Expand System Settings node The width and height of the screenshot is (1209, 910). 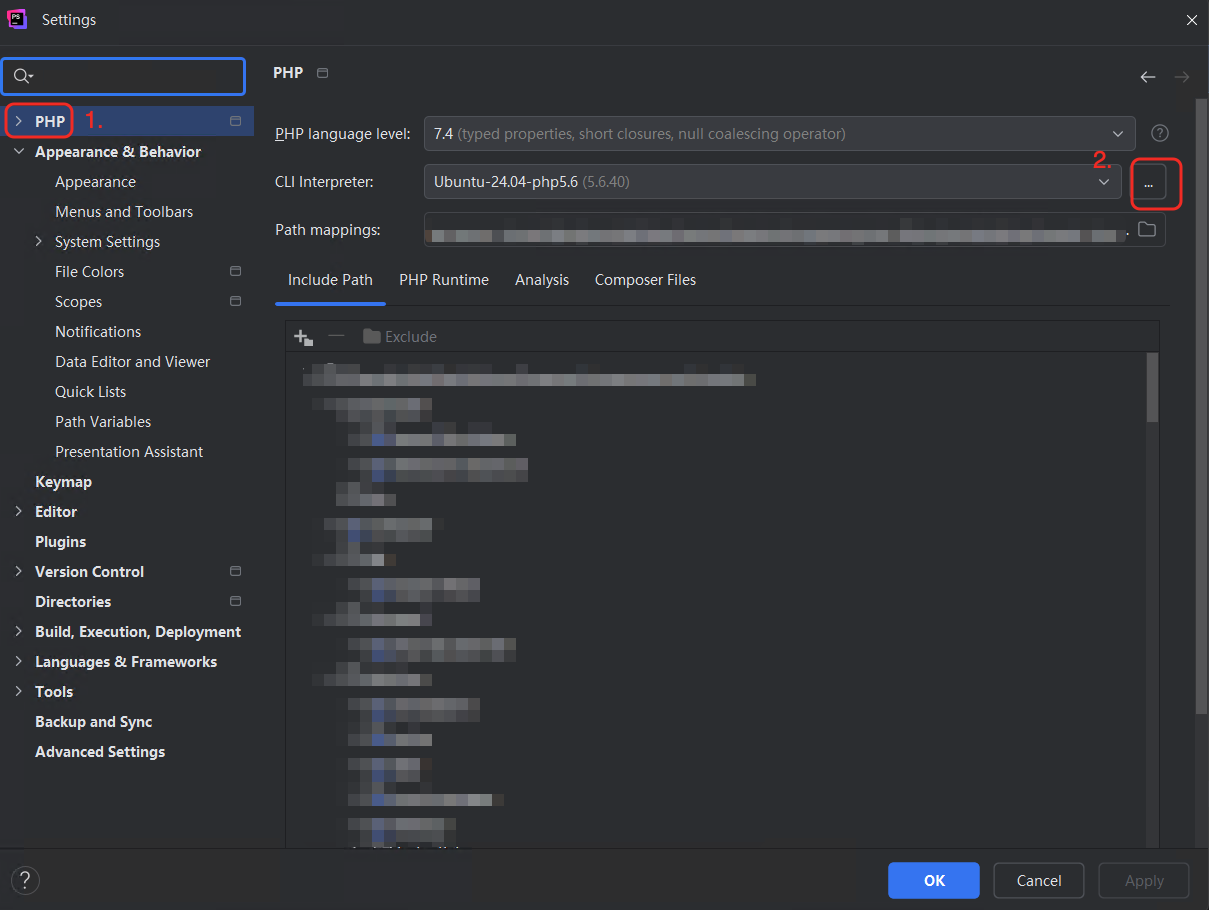[39, 241]
